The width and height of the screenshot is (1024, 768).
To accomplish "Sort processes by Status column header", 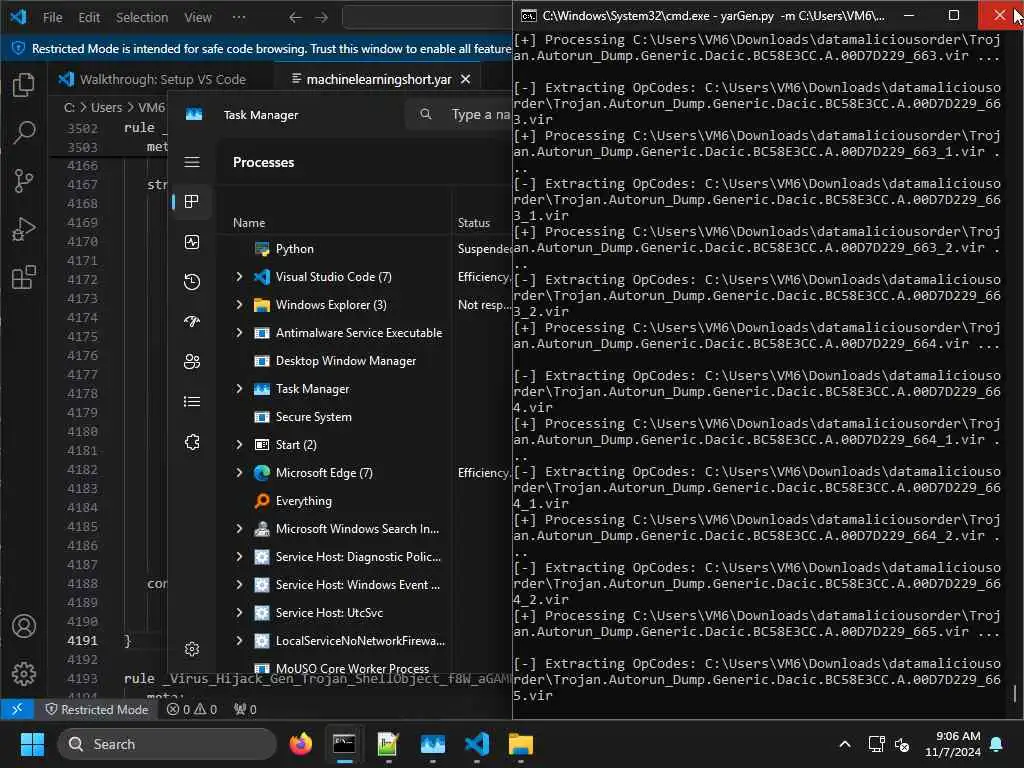I will click(x=473, y=223).
